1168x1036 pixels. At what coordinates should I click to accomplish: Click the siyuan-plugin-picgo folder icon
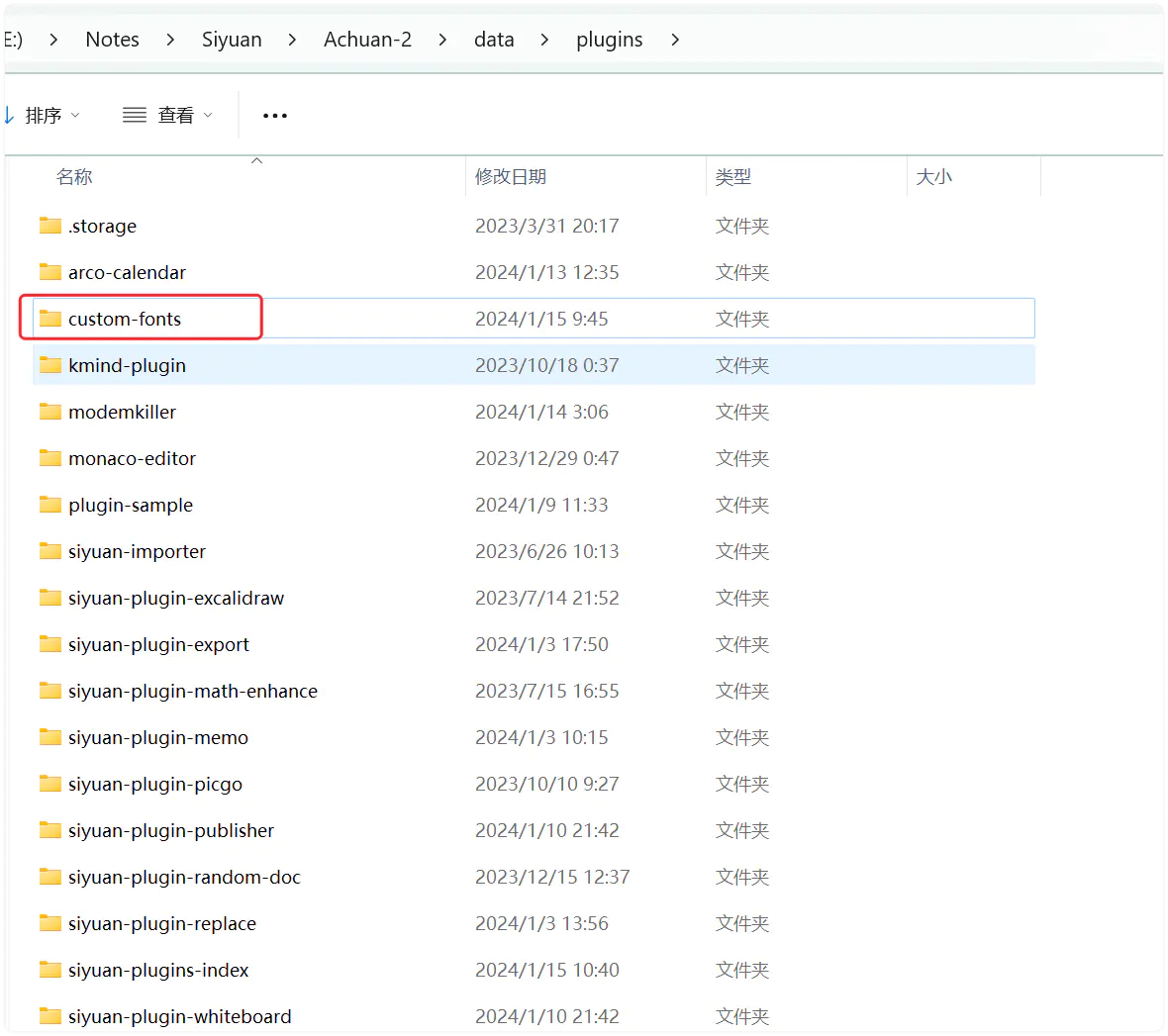coord(50,784)
